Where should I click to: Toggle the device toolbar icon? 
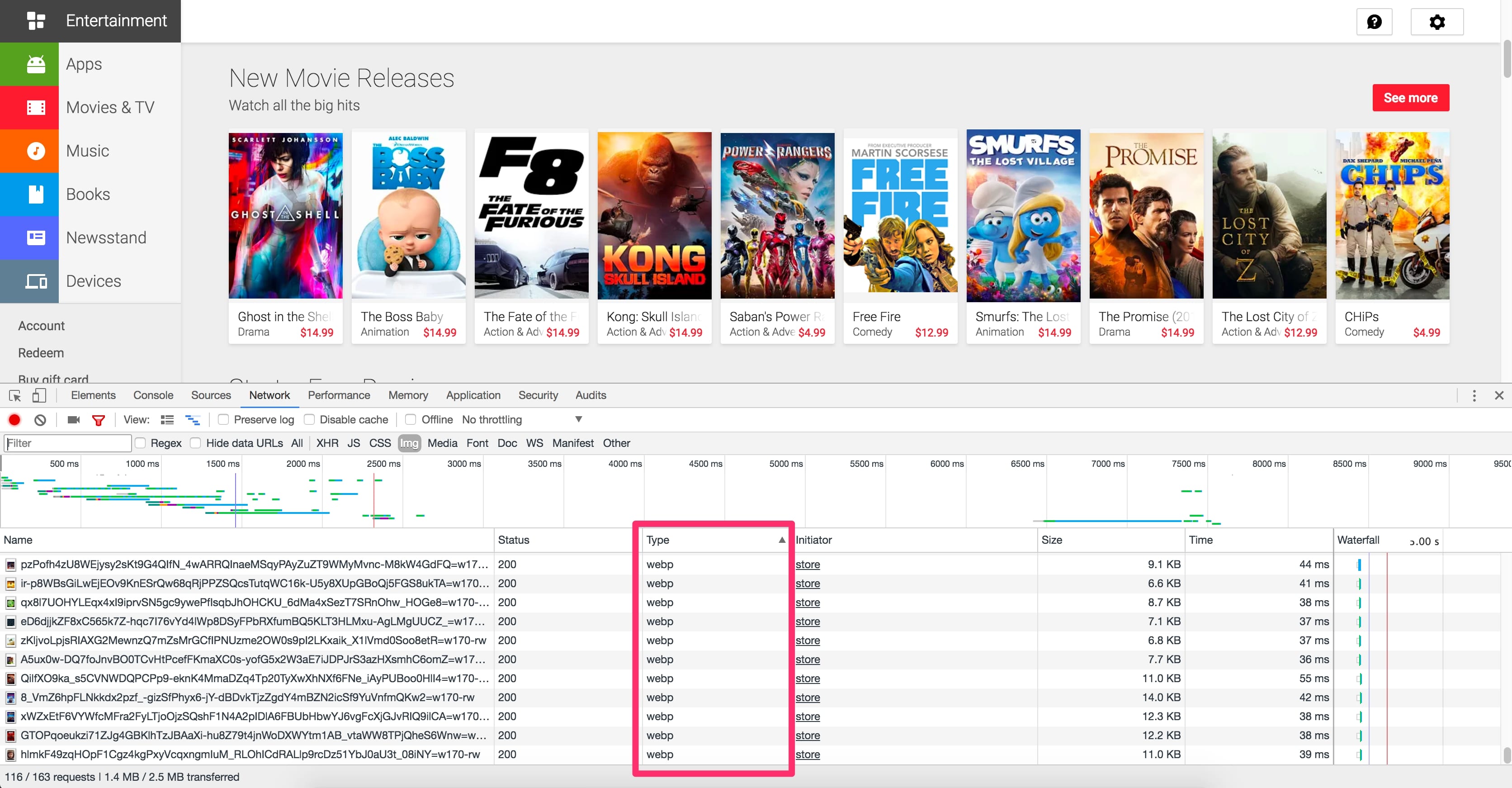coord(39,395)
